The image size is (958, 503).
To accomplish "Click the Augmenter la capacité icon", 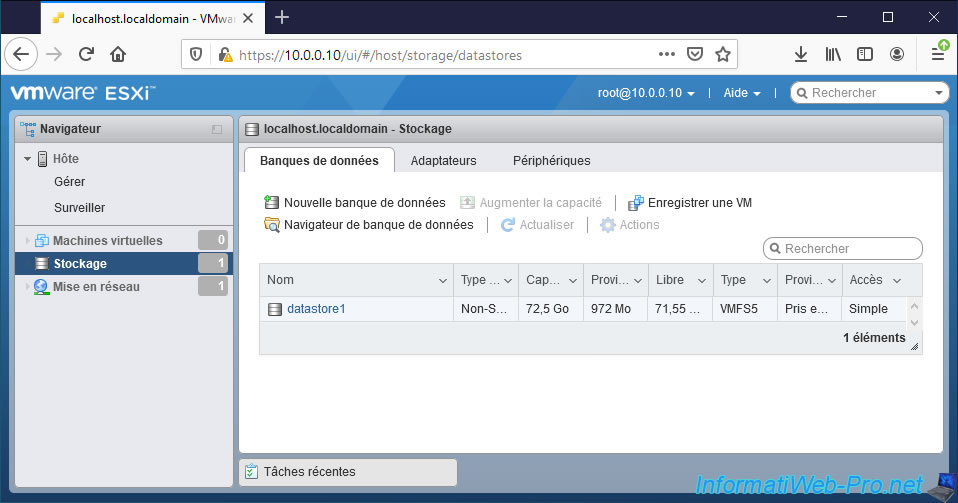I will coord(467,202).
